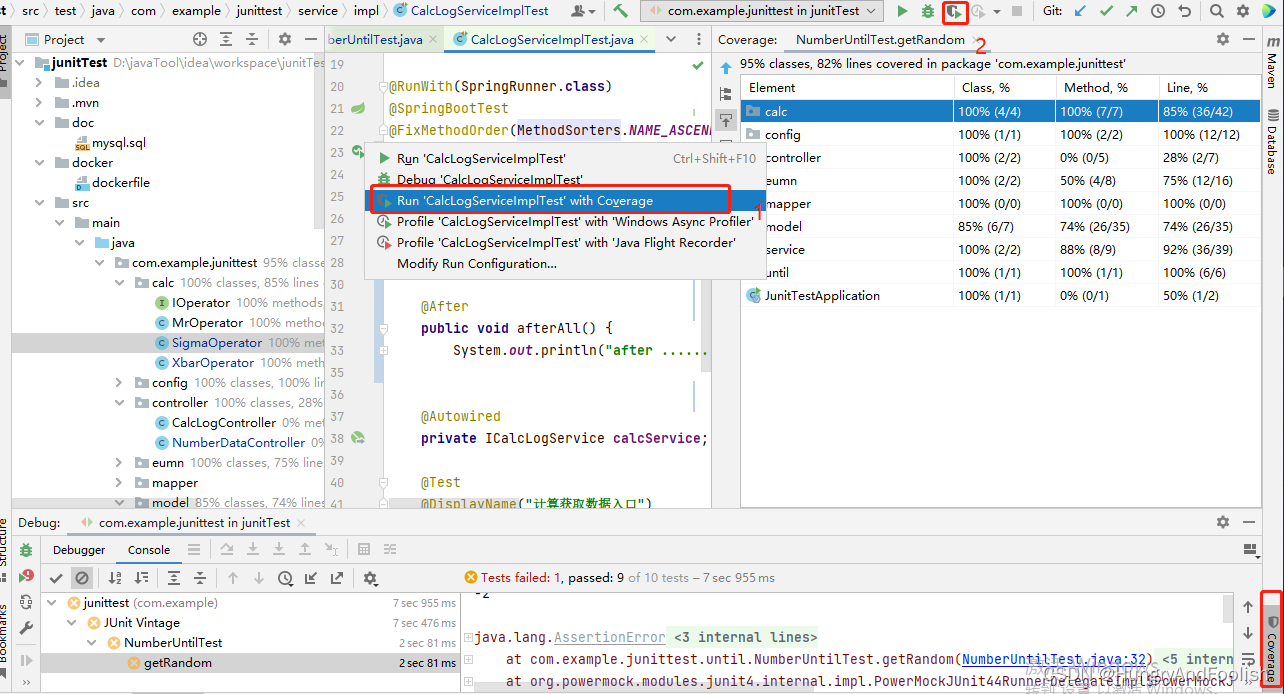Rerun debug session with green bug icon

tap(26, 551)
